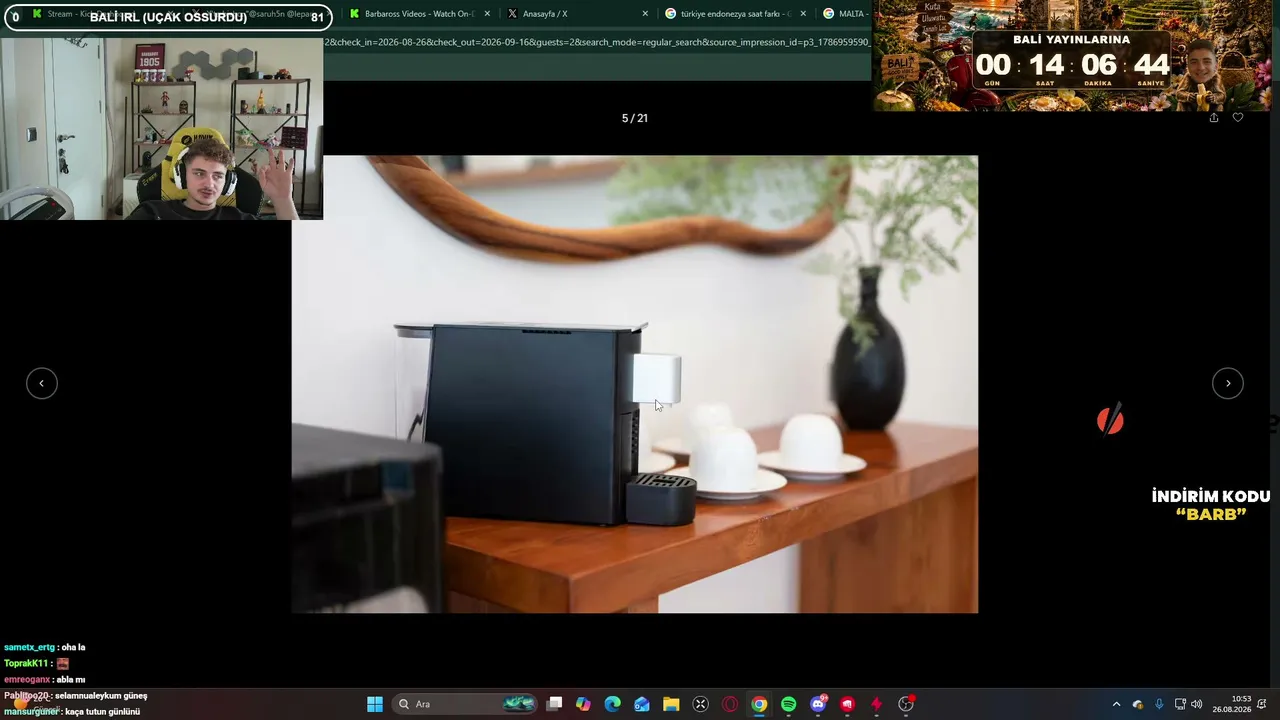
Task: Open network settings in the system tray
Action: click(1180, 704)
